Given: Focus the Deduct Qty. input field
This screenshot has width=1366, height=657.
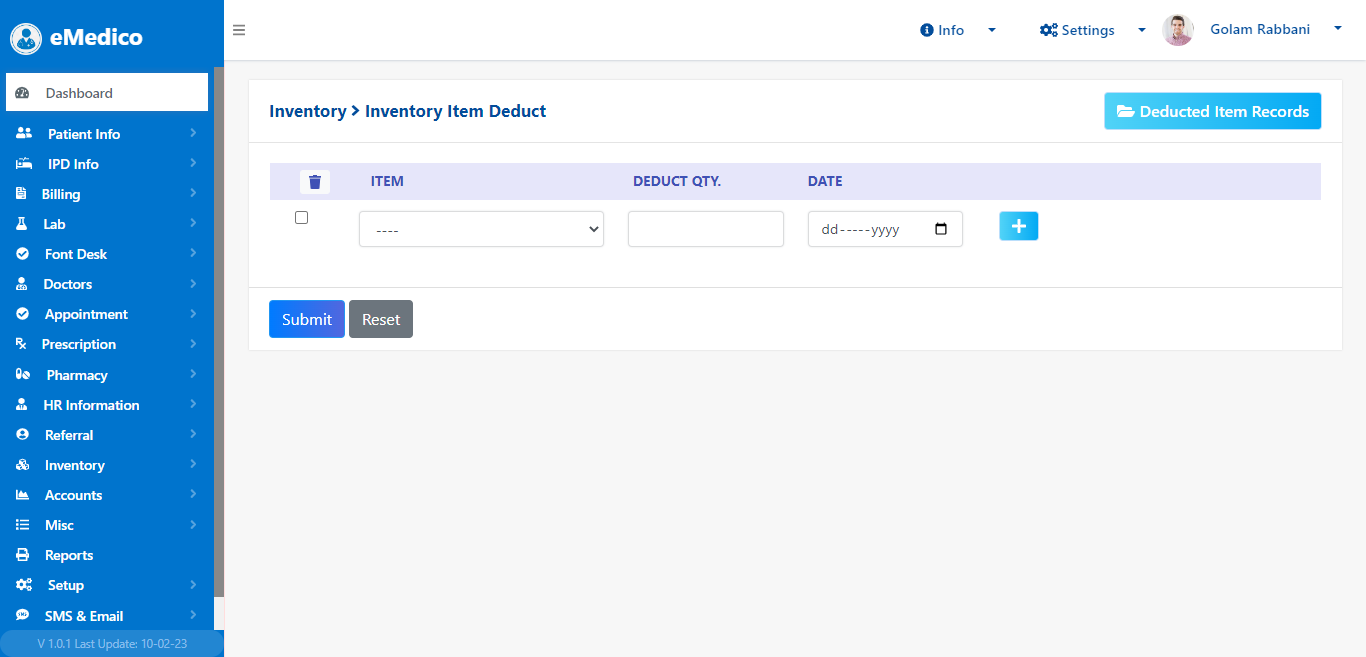Looking at the screenshot, I should [x=706, y=229].
